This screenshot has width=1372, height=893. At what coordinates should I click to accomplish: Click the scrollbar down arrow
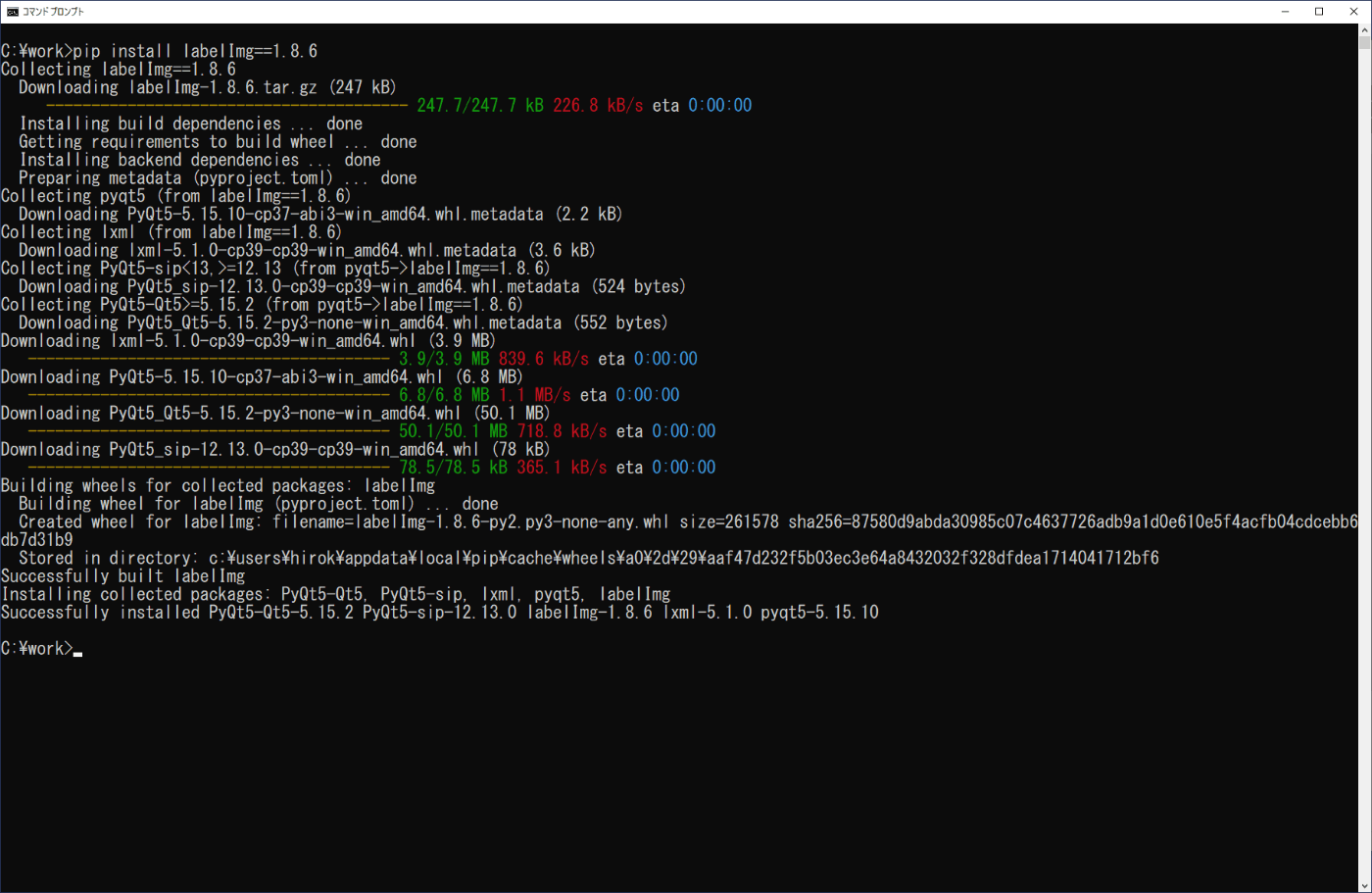pyautogui.click(x=1364, y=885)
